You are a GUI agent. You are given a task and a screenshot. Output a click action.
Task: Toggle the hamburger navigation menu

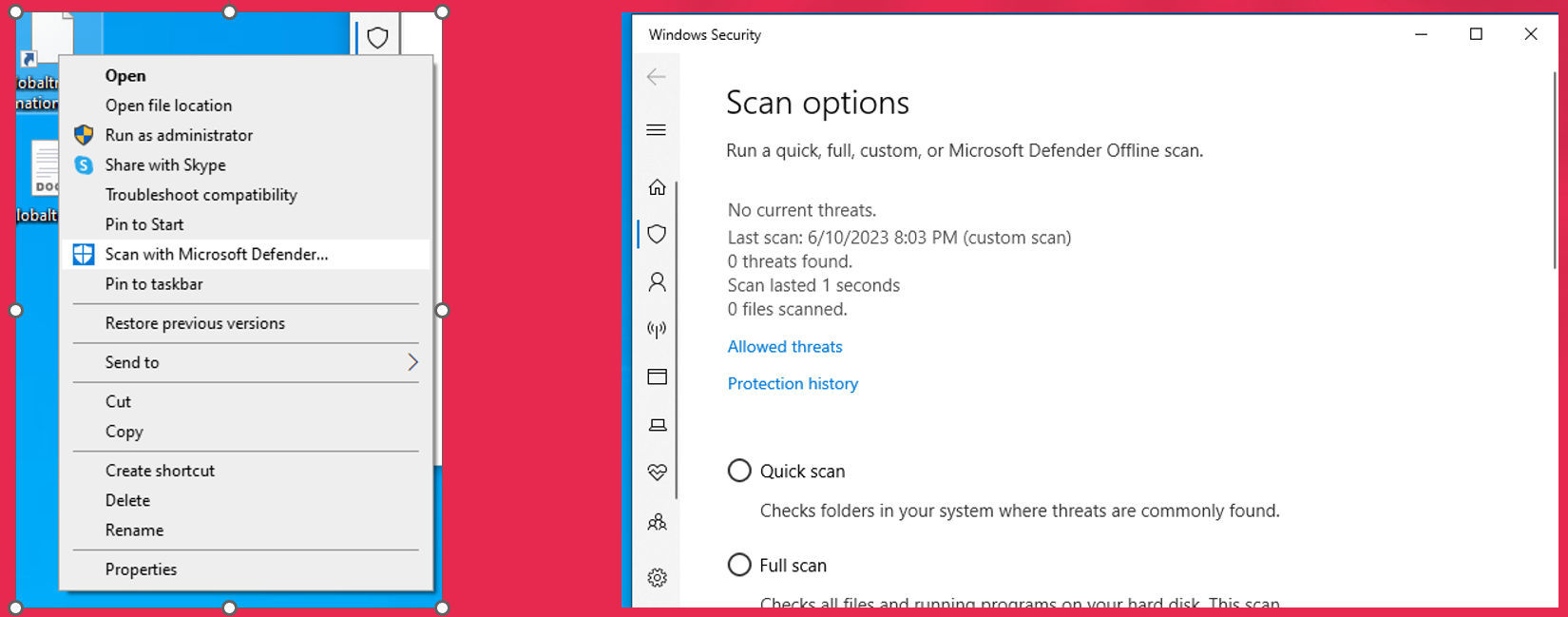[656, 130]
